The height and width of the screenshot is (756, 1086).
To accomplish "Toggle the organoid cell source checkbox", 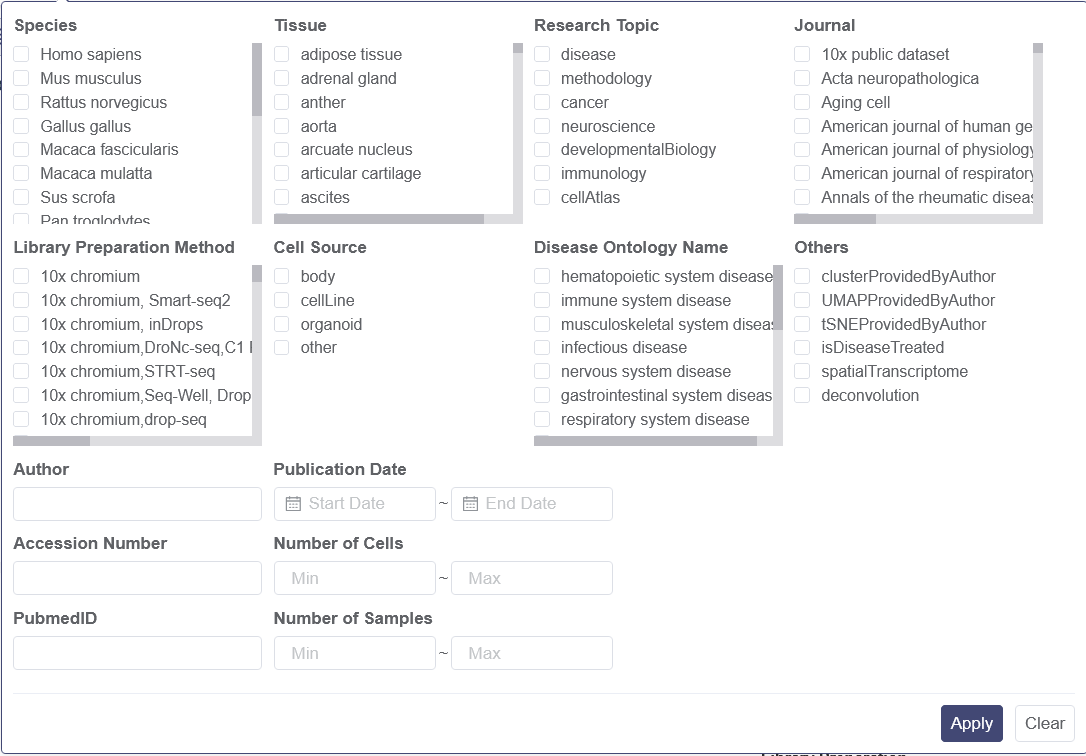I will [x=282, y=324].
